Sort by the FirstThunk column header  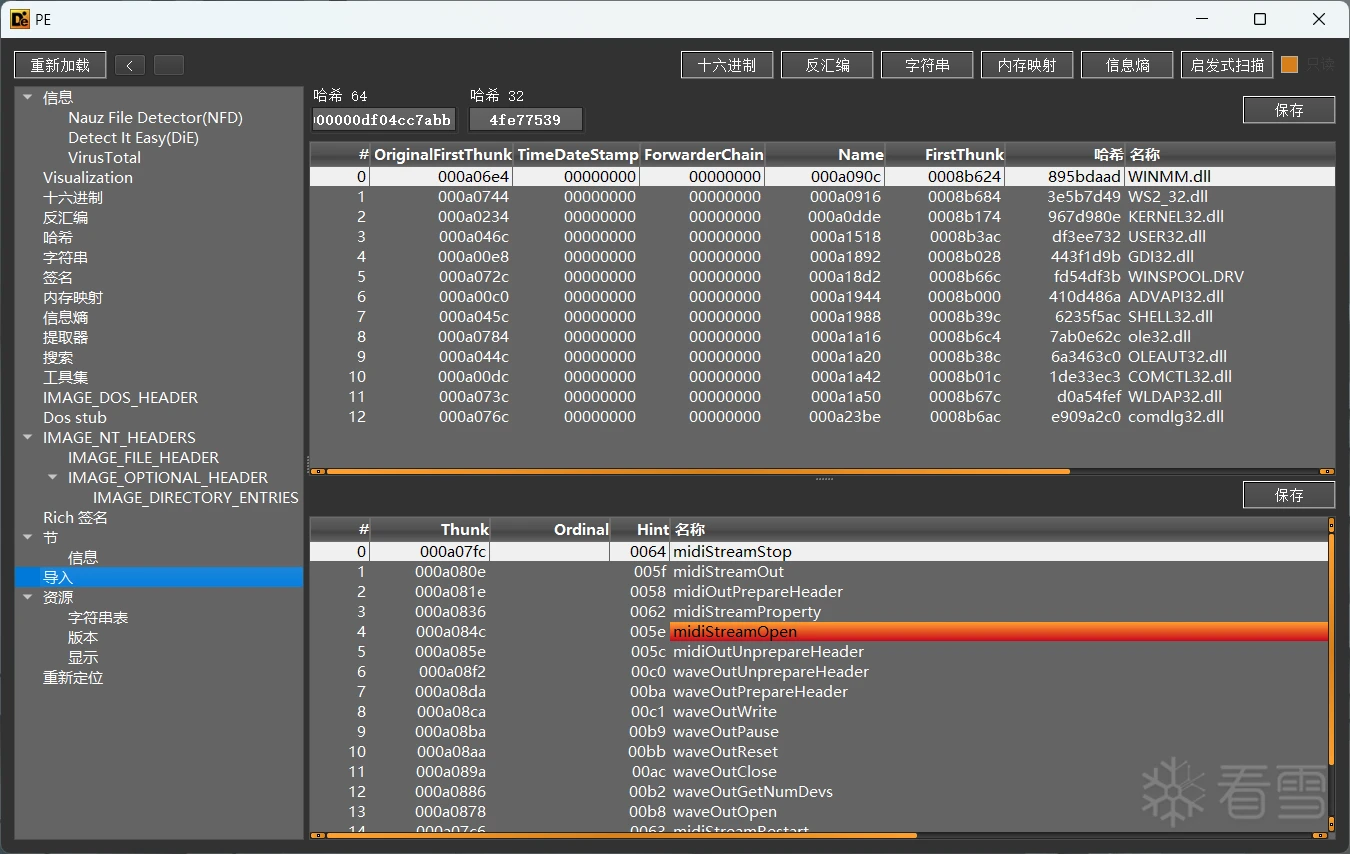click(945, 154)
